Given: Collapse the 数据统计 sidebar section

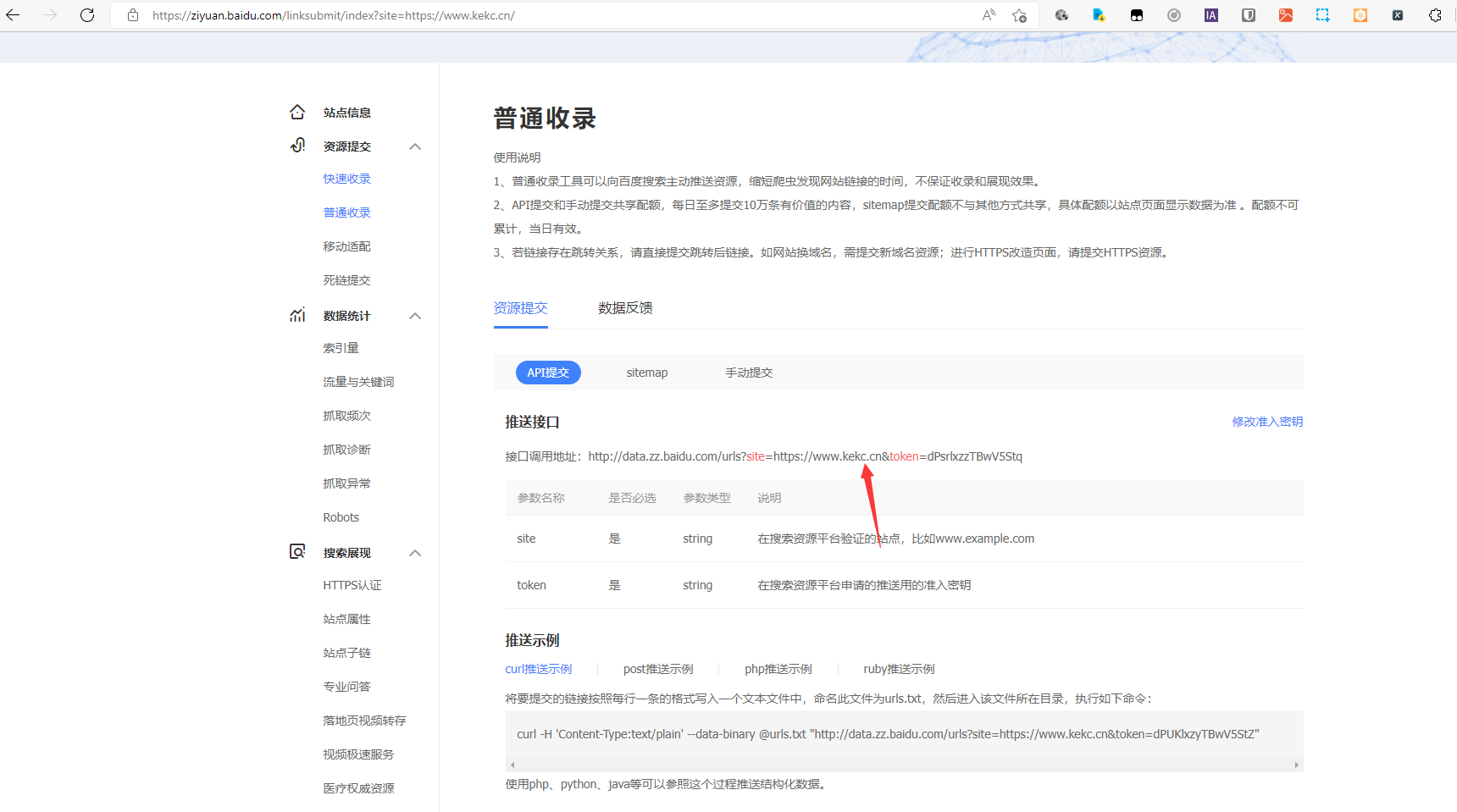Looking at the screenshot, I should click(415, 316).
